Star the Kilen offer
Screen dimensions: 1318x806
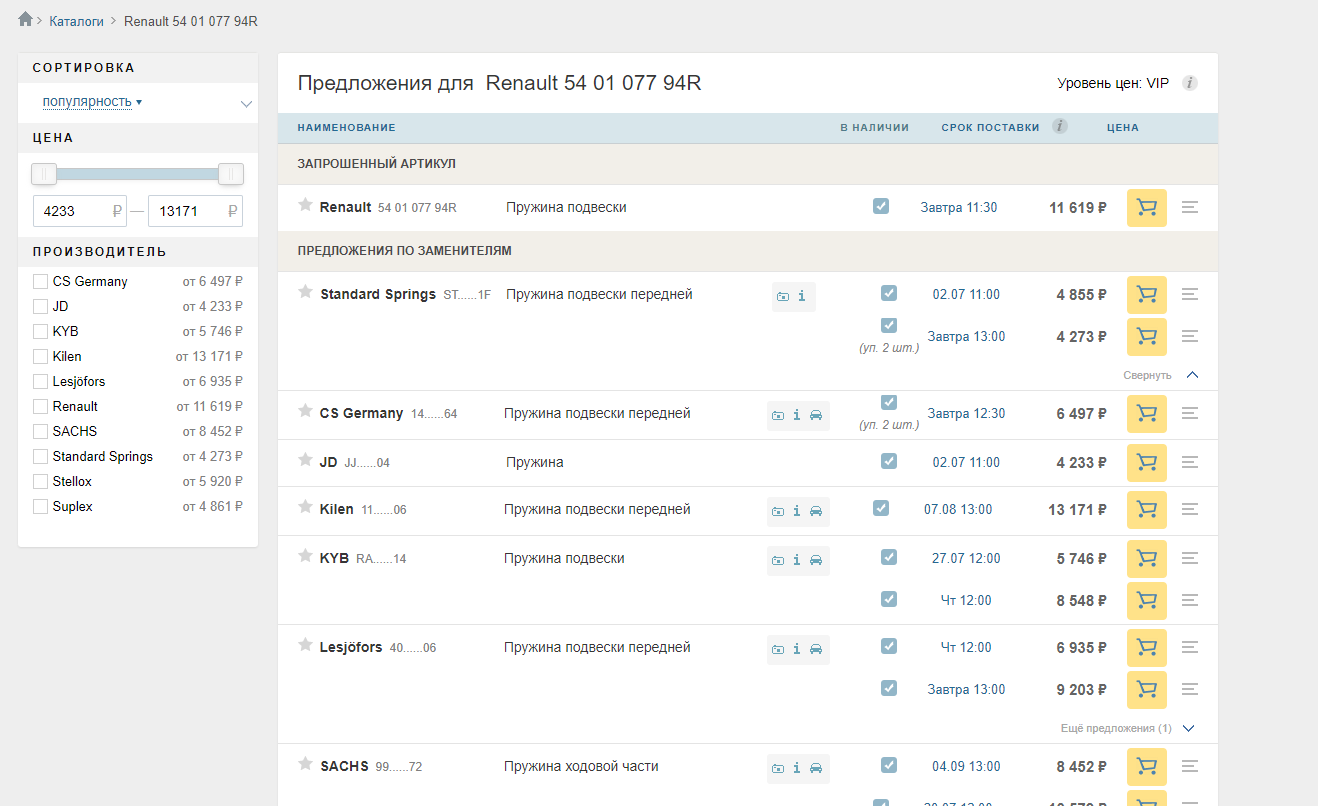coord(305,507)
